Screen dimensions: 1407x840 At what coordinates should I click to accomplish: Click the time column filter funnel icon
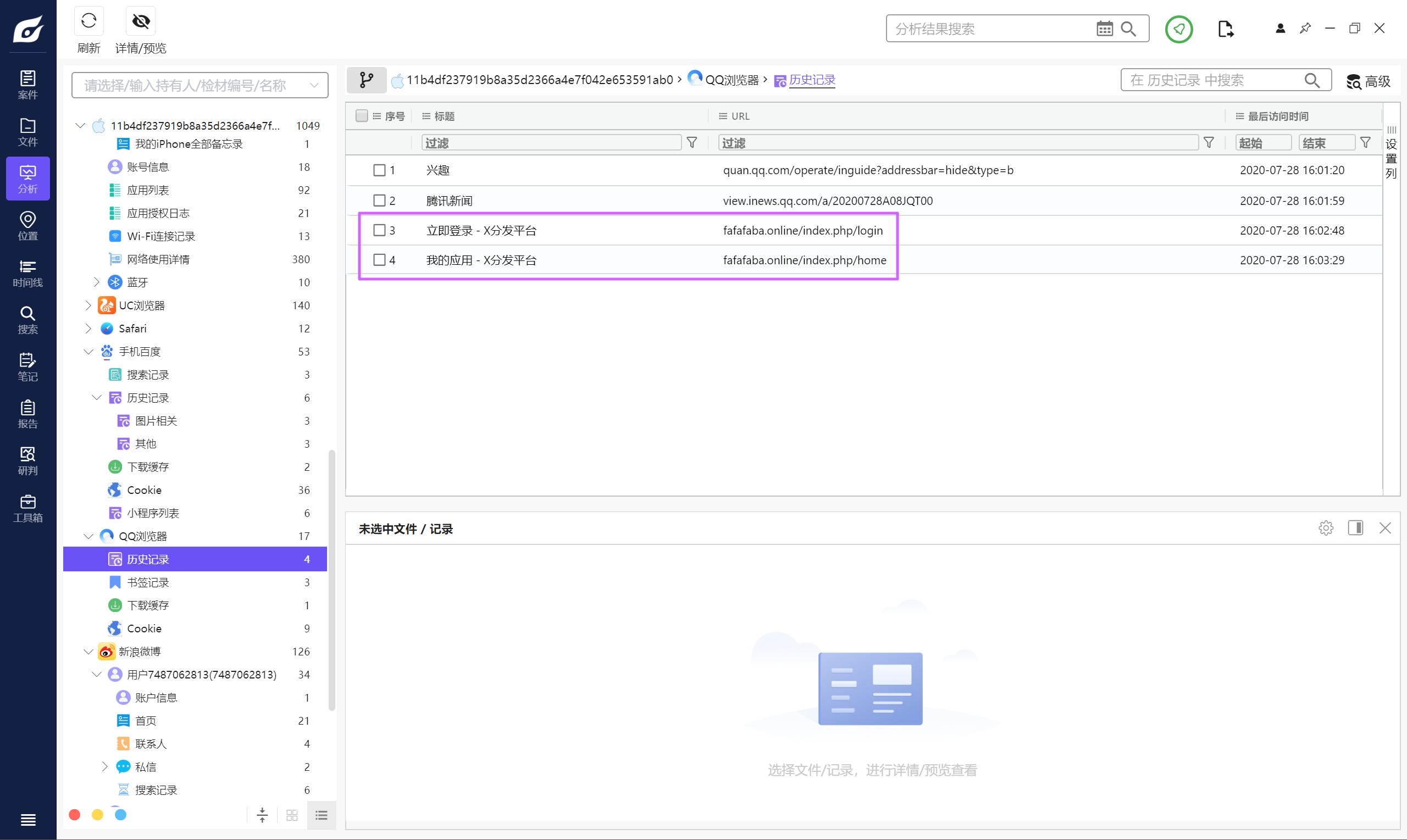tap(1365, 143)
